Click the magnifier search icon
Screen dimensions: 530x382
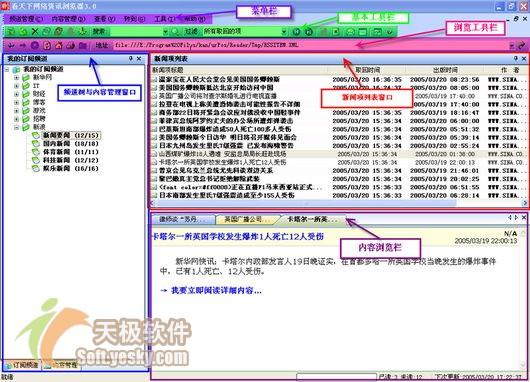175,32
